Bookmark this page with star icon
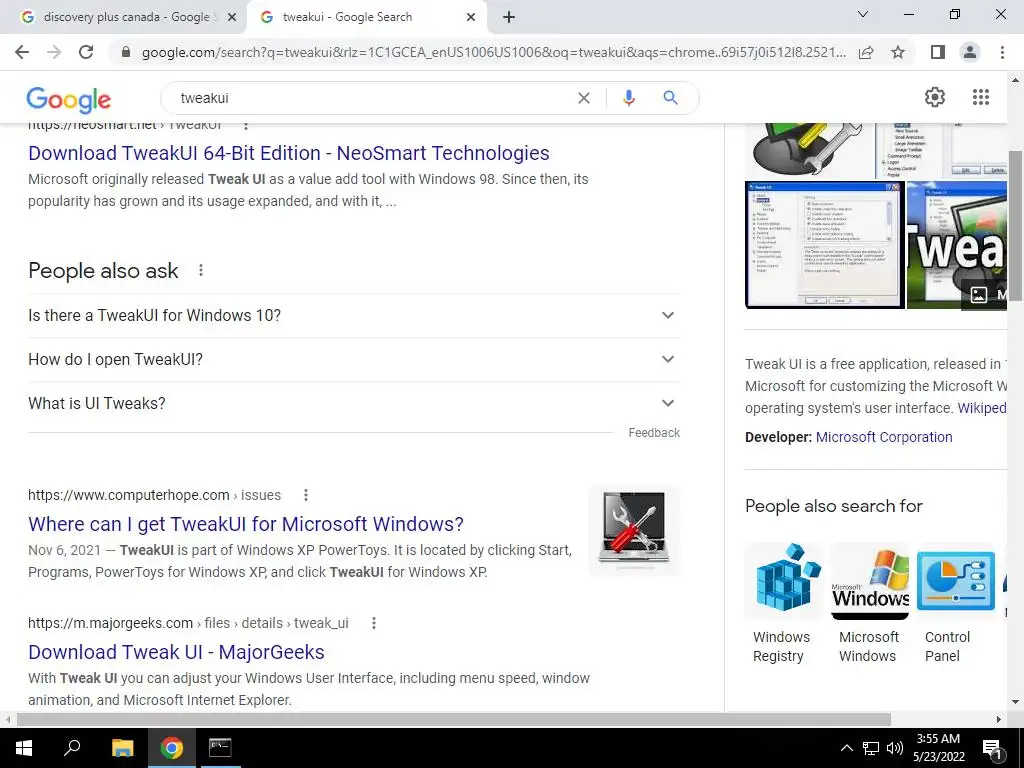Viewport: 1024px width, 768px height. point(898,52)
